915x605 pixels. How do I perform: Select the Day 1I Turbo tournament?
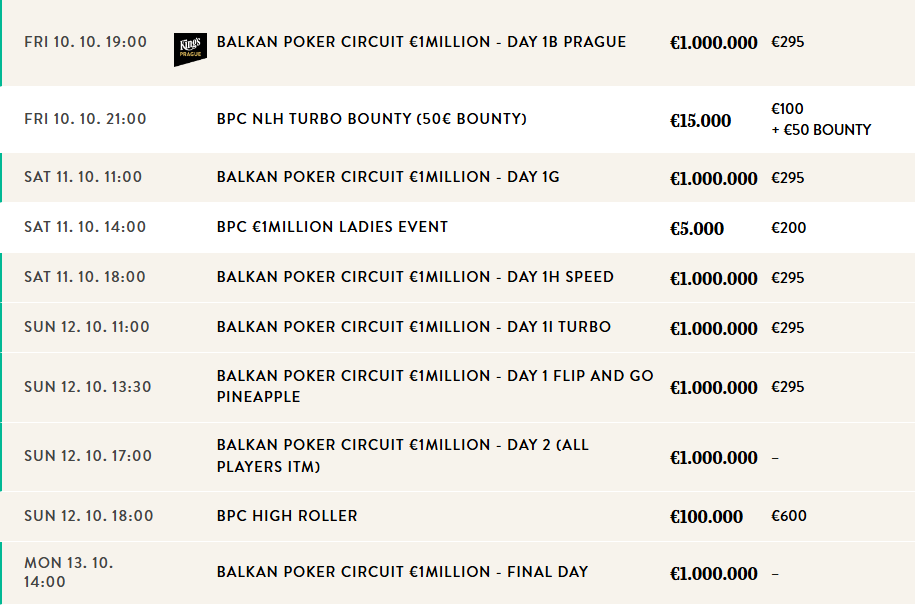[x=413, y=327]
